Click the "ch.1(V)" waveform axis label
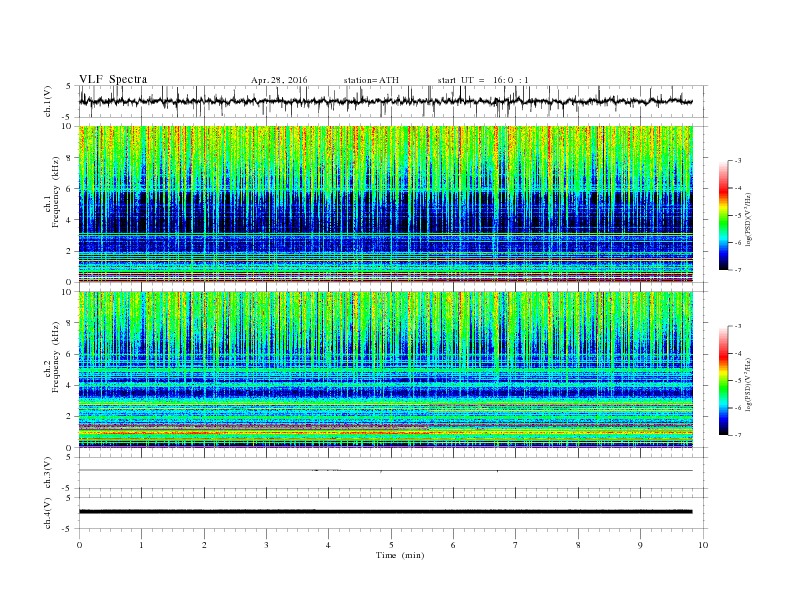 [48, 101]
